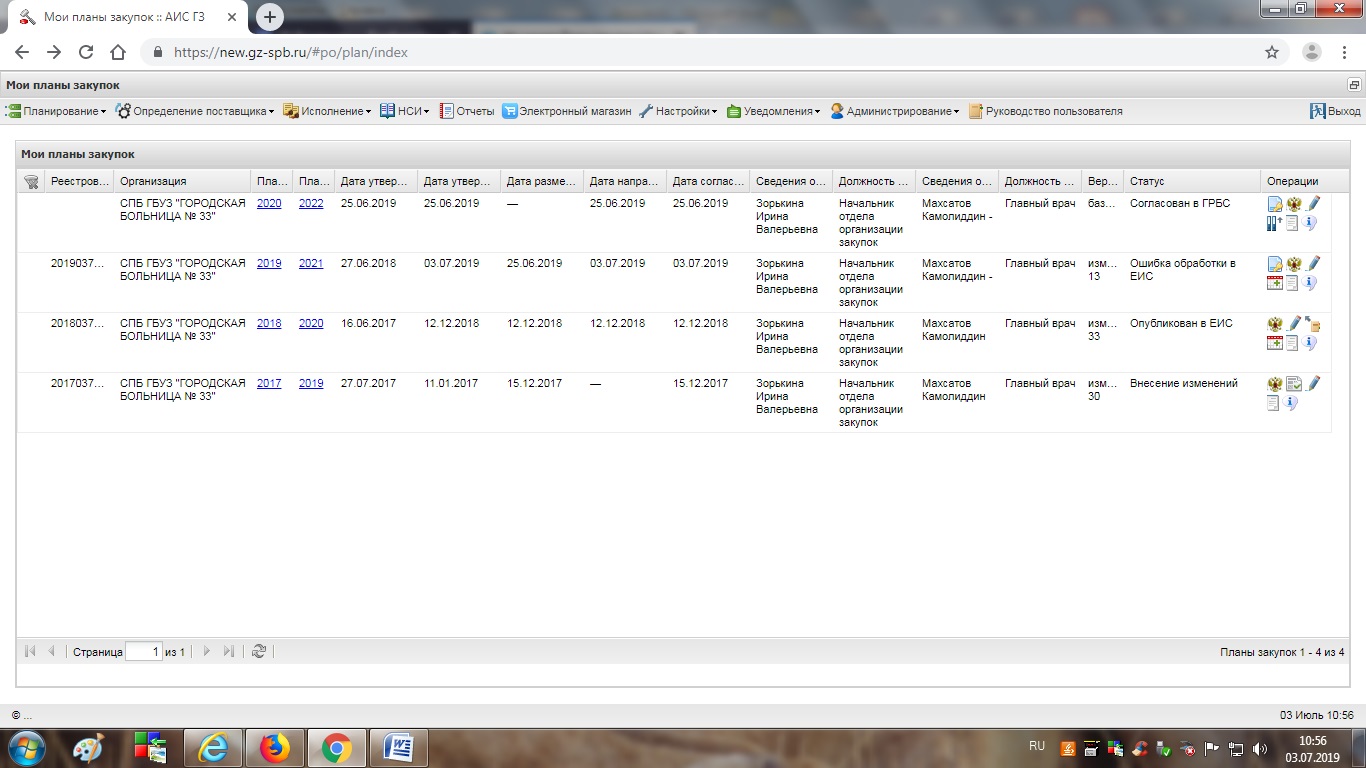1366x768 pixels.
Task: Click the document sheet icon in the 'Опубликован в ЕИС' row
Action: (x=1293, y=343)
